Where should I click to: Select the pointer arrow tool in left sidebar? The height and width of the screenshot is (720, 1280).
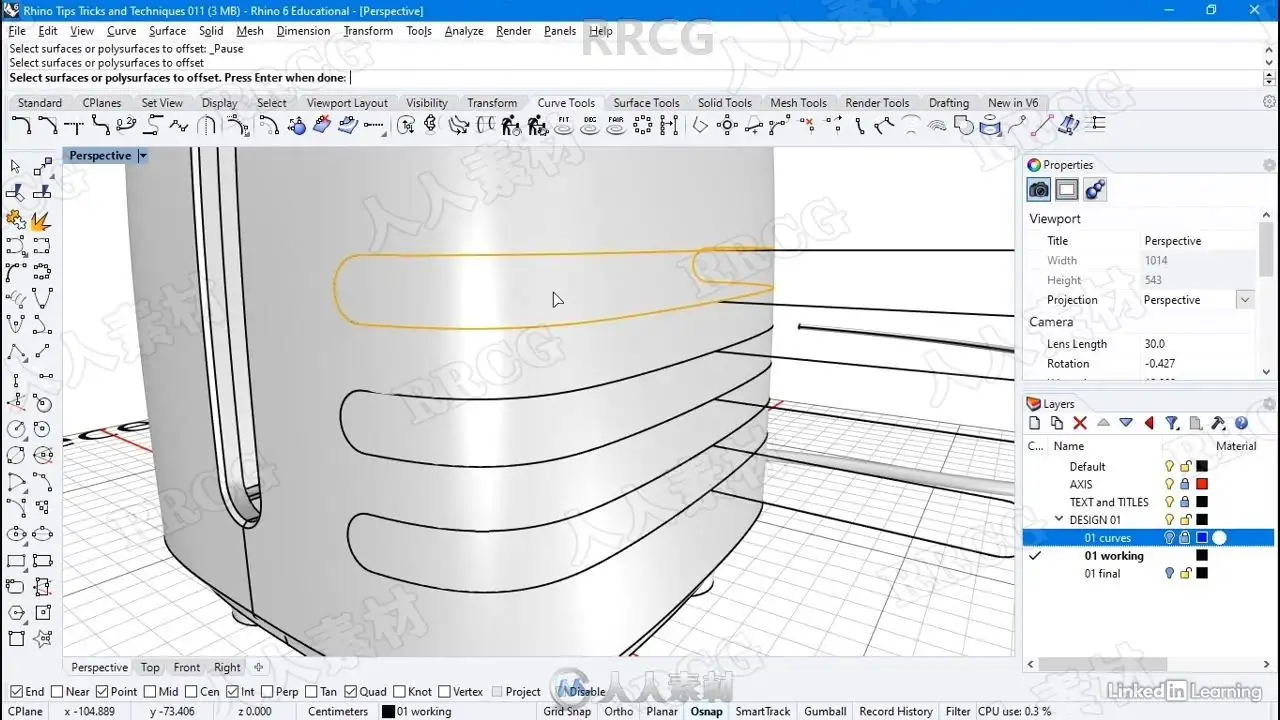[16, 167]
